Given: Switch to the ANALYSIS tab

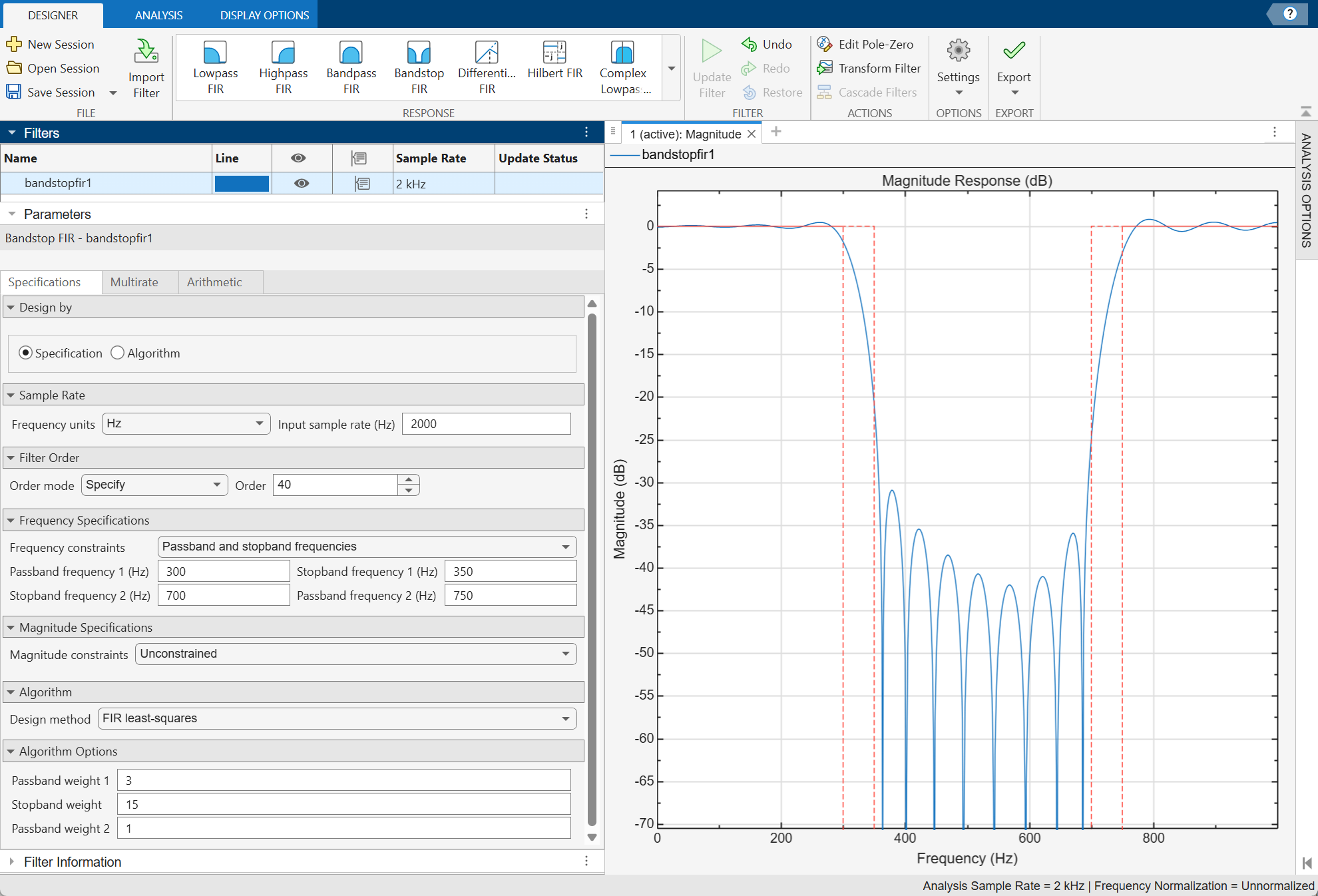Looking at the screenshot, I should point(158,15).
